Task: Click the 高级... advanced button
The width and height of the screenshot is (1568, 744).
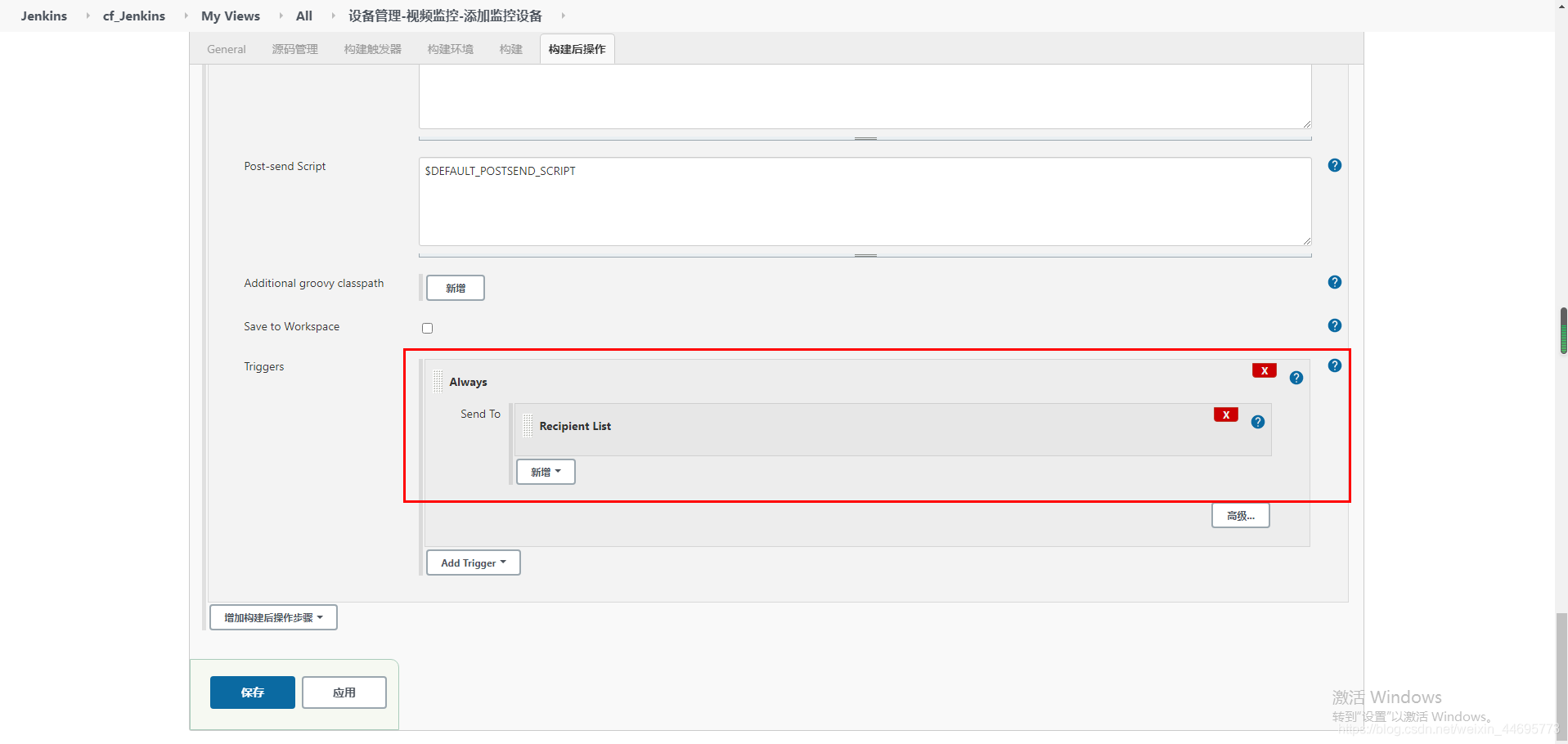Action: [x=1240, y=515]
